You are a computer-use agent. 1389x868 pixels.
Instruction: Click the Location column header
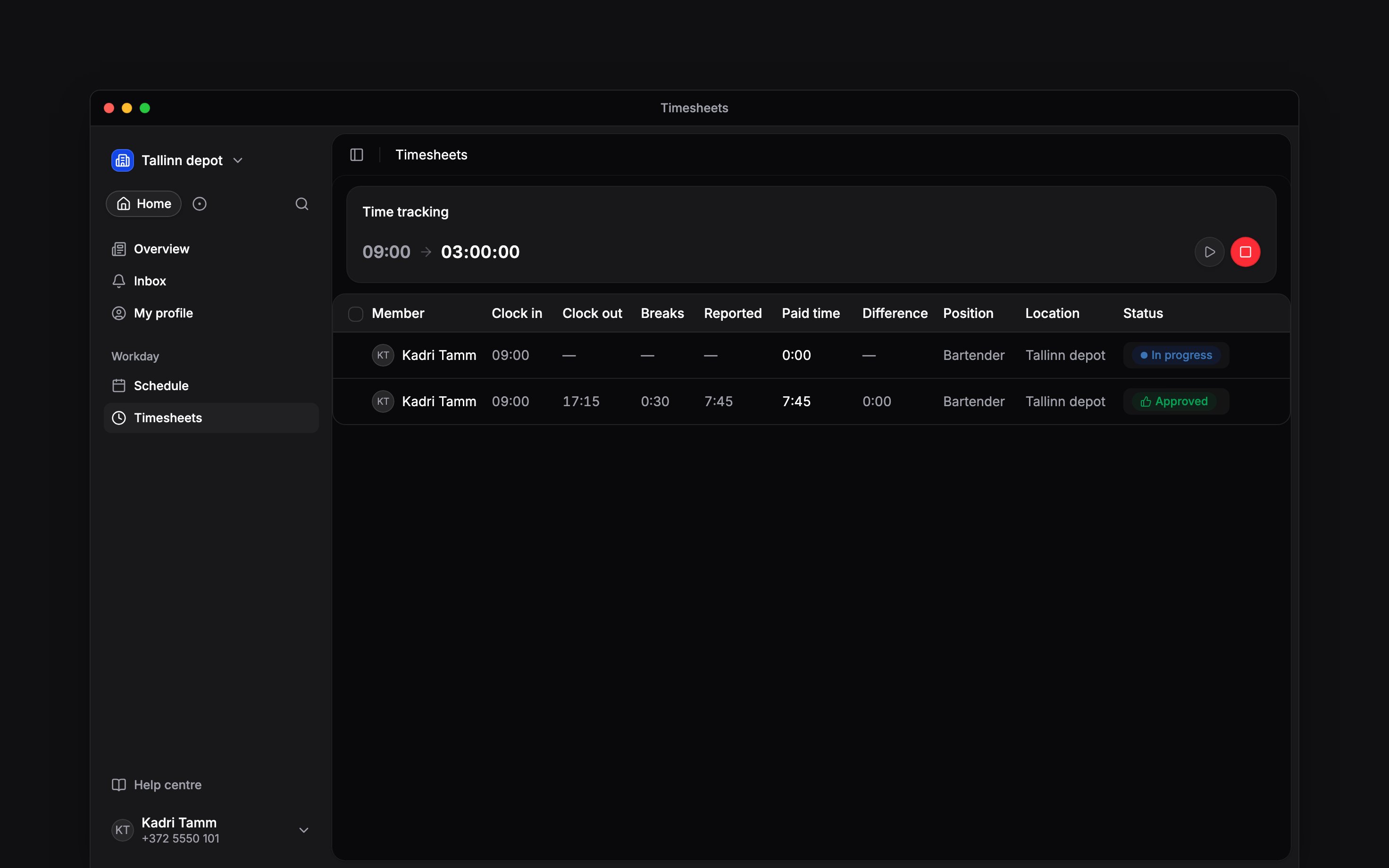[1052, 313]
